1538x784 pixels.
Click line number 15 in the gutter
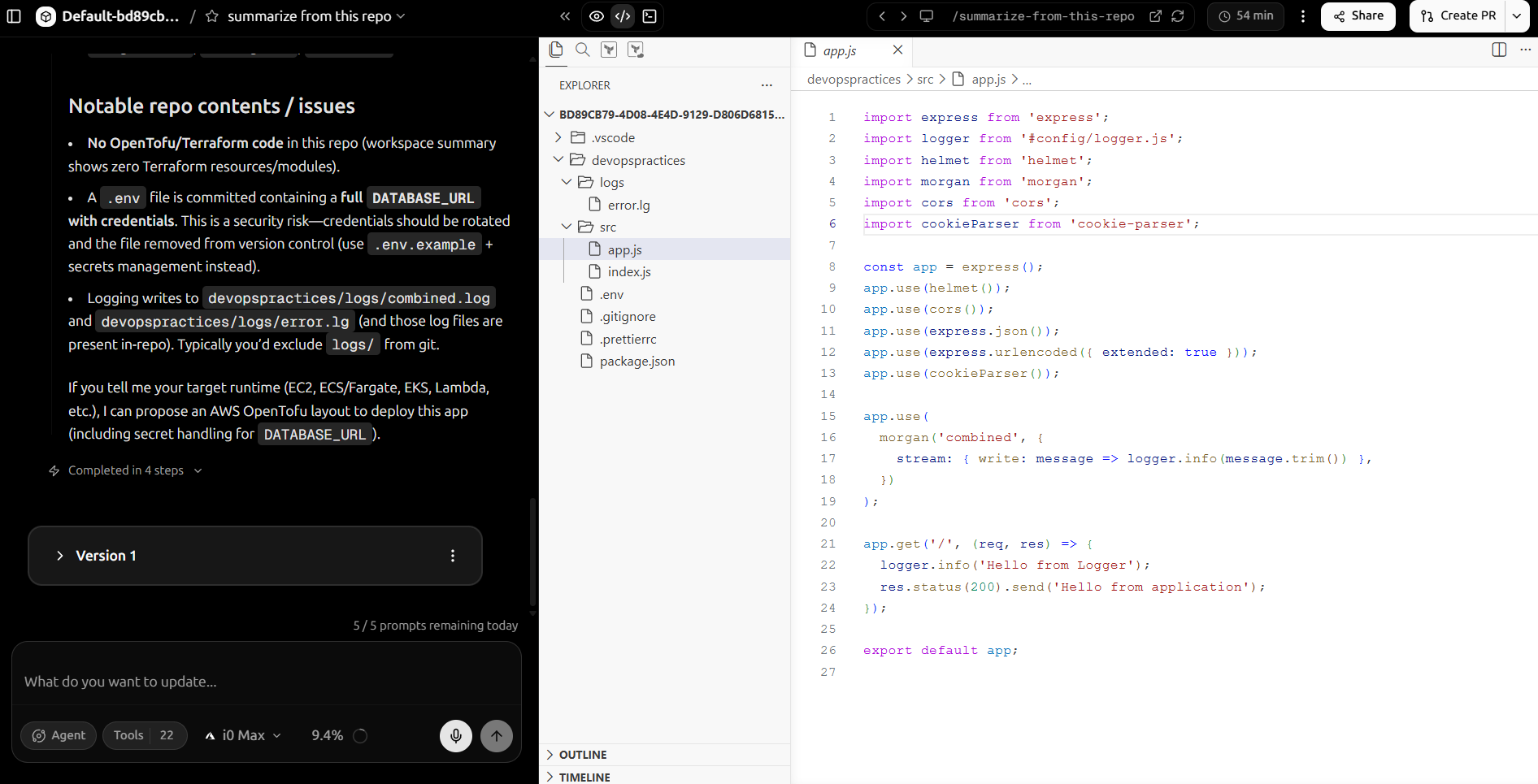[828, 416]
